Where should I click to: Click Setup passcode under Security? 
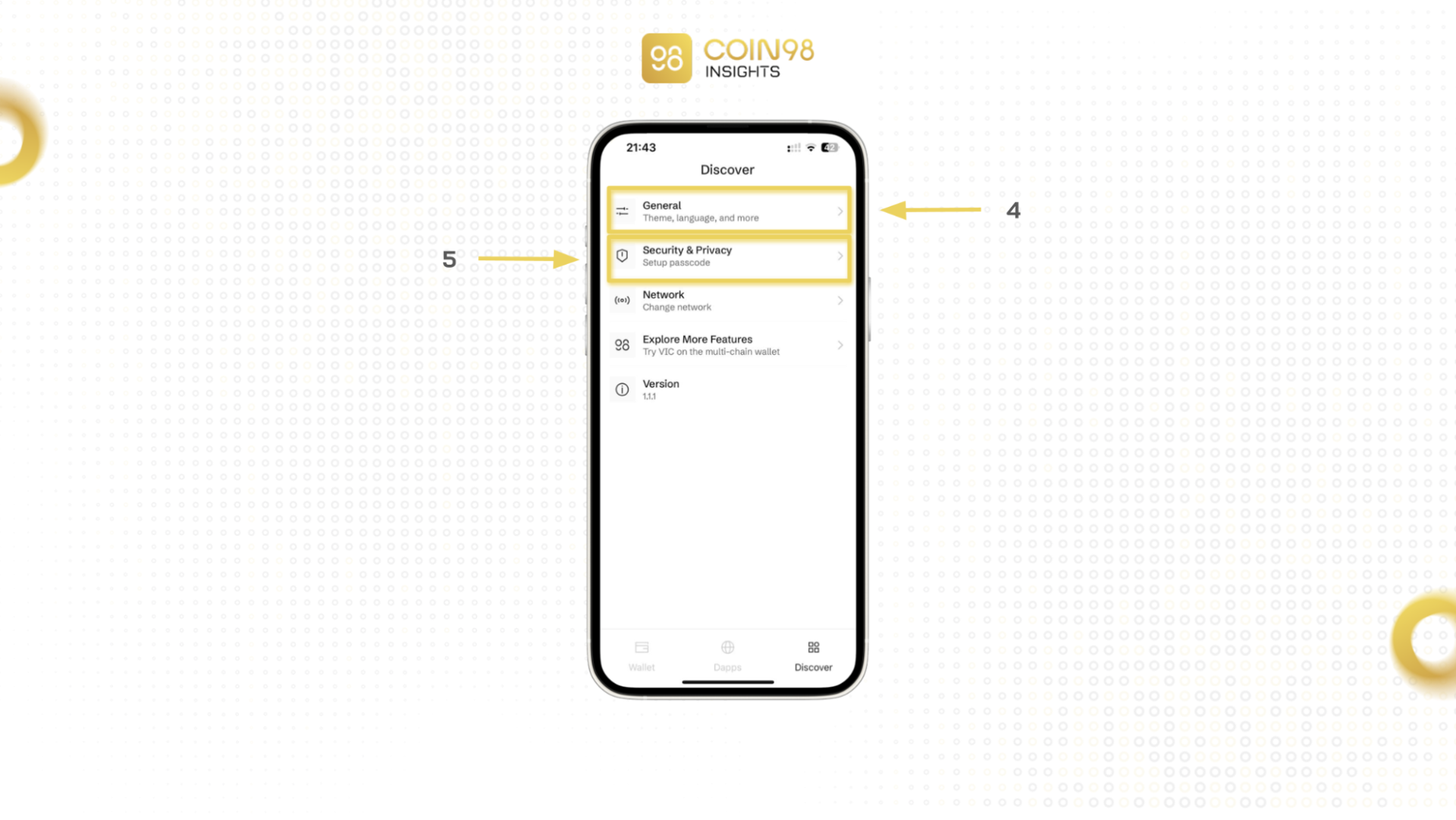676,262
